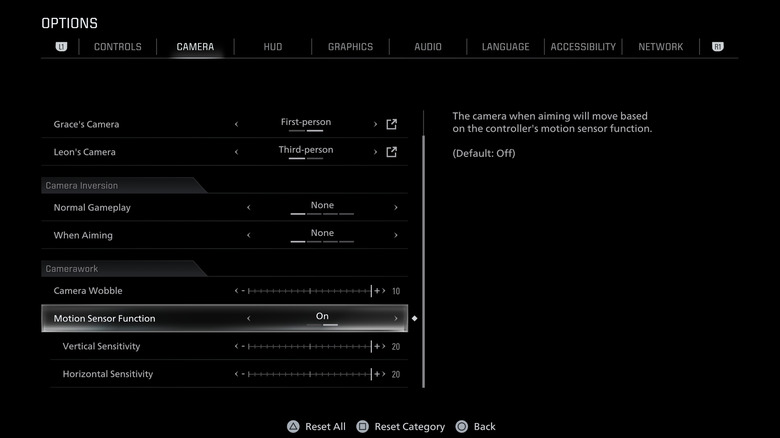780x438 pixels.
Task: Click Camera Wobble slider track
Action: tap(309, 291)
